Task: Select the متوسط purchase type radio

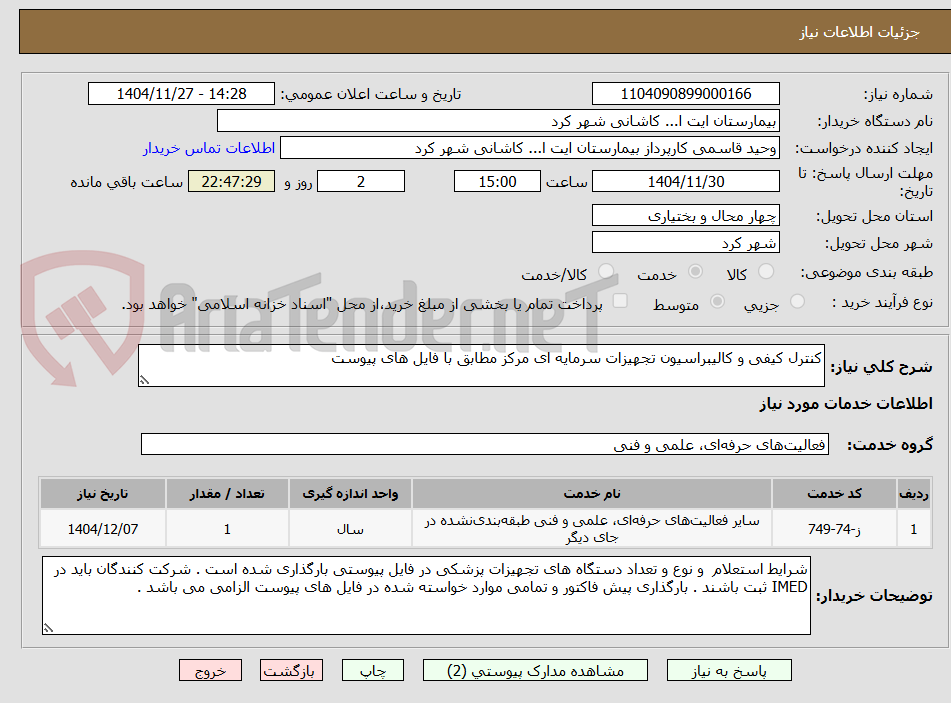Action: [x=717, y=301]
